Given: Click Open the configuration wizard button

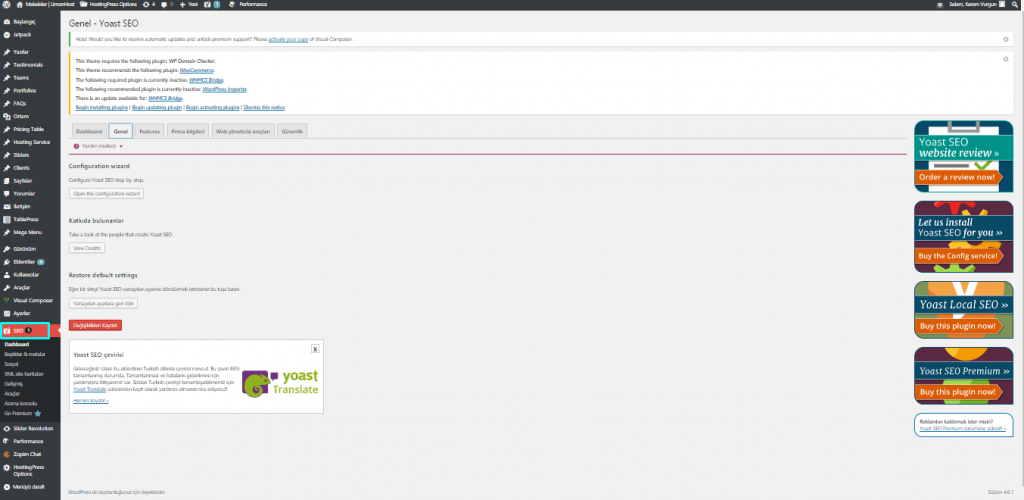Looking at the screenshot, I should pyautogui.click(x=106, y=194).
